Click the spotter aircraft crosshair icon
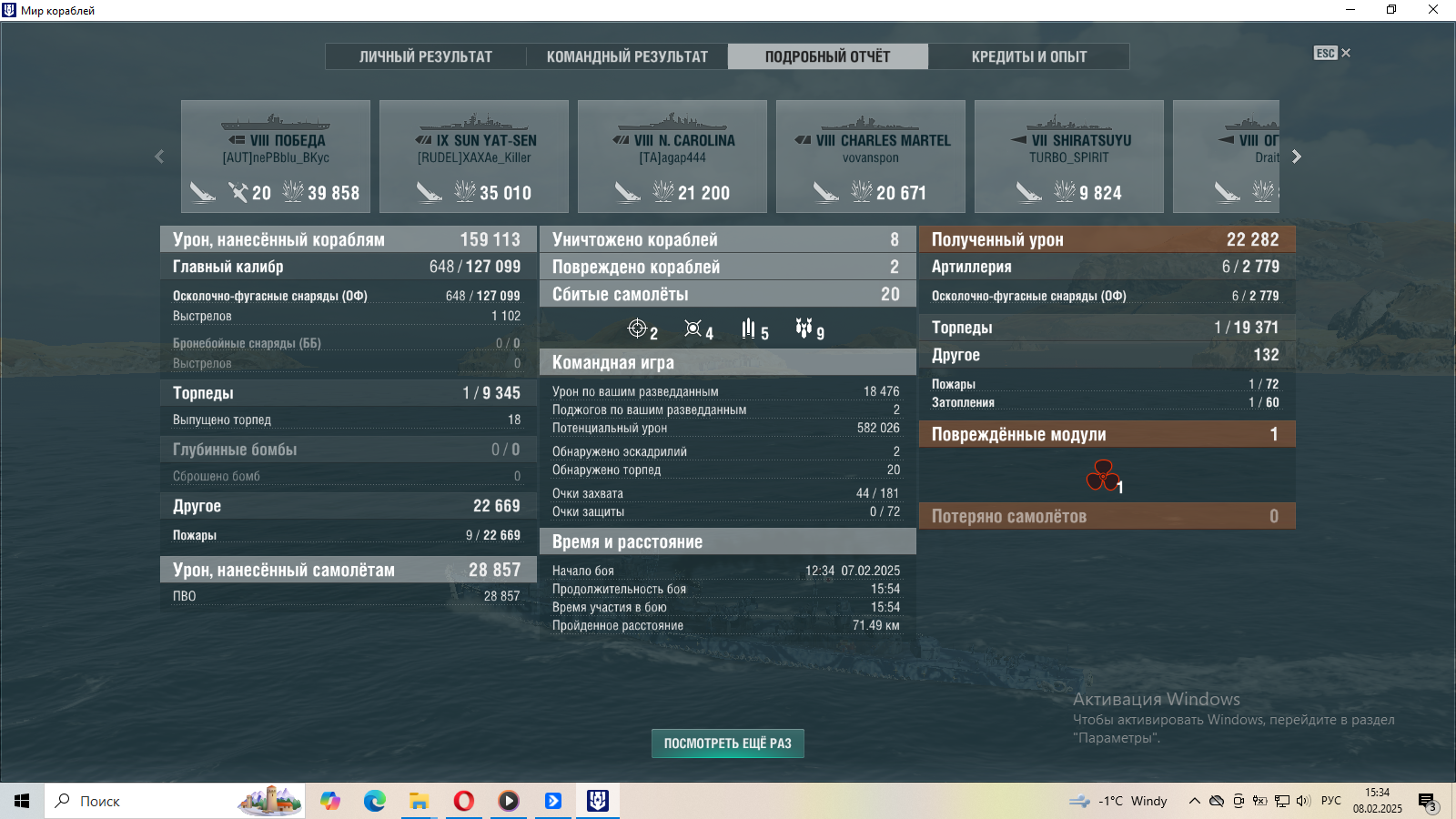 coord(637,329)
